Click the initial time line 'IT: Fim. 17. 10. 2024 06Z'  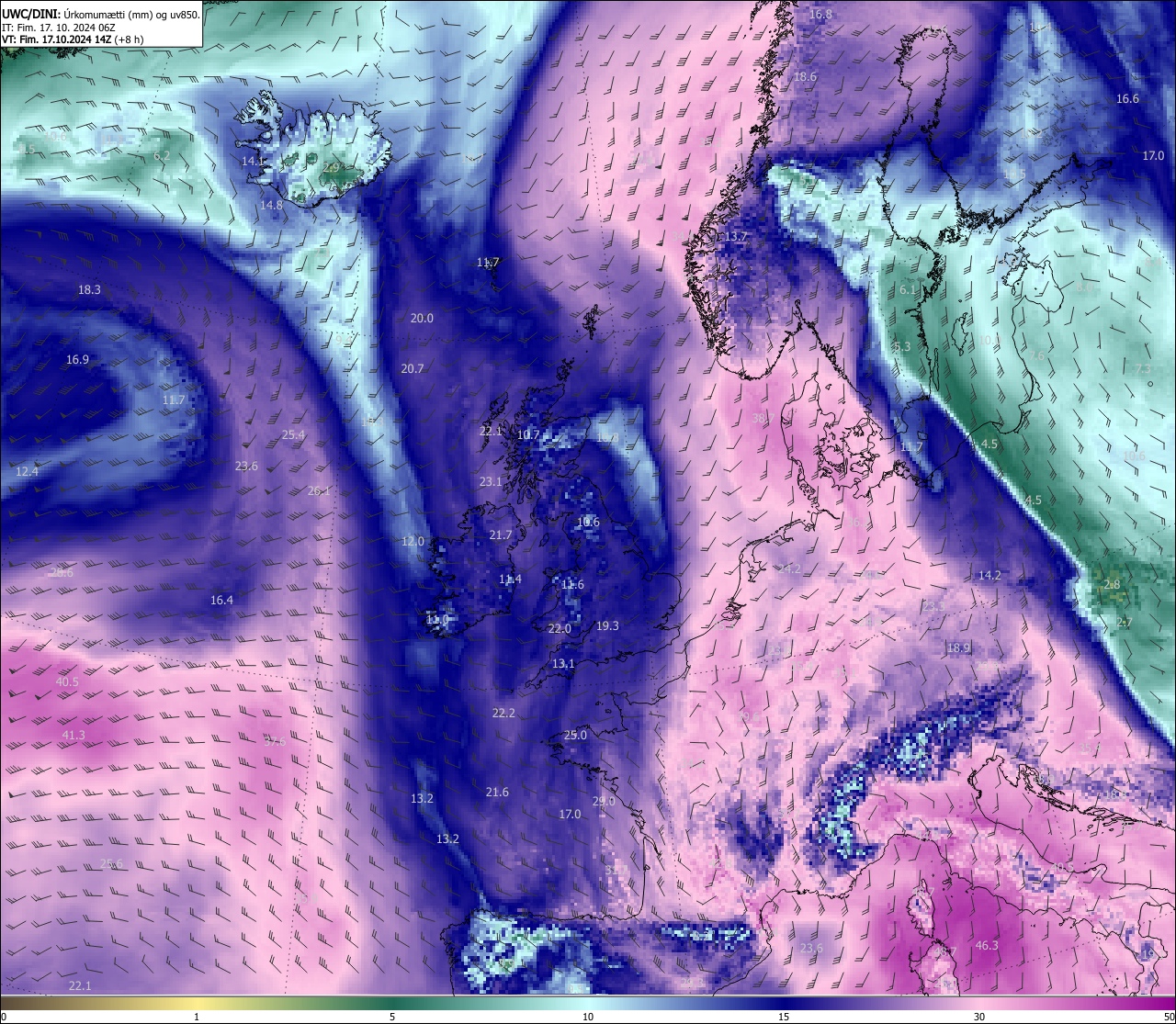59,27
